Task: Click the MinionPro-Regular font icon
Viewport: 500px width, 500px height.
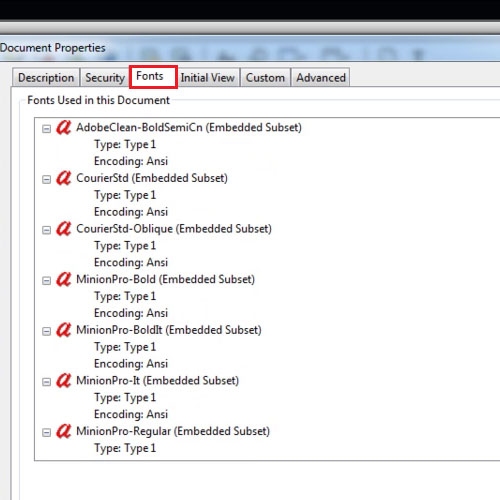Action: click(x=63, y=431)
